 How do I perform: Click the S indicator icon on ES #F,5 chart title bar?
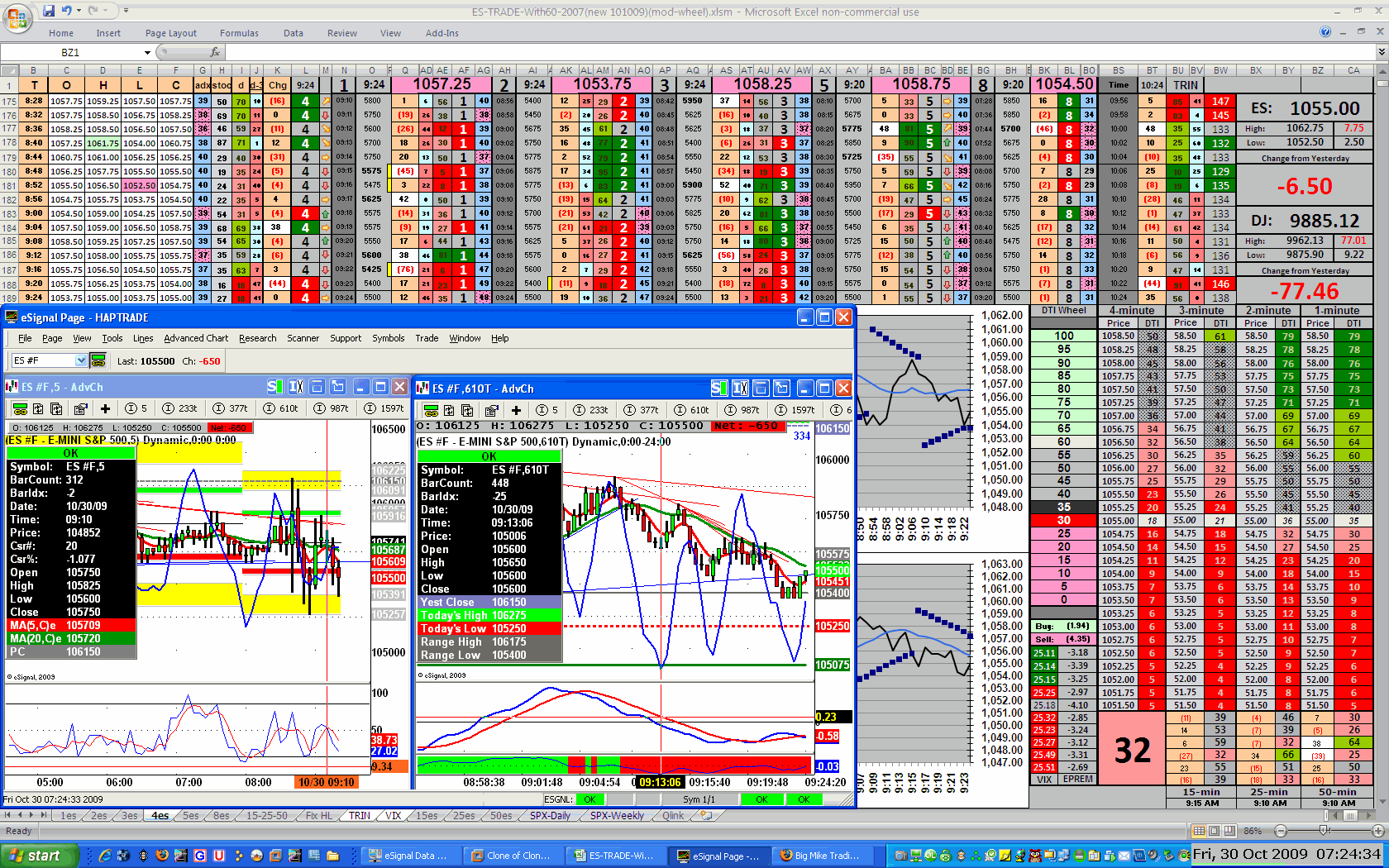[x=275, y=387]
